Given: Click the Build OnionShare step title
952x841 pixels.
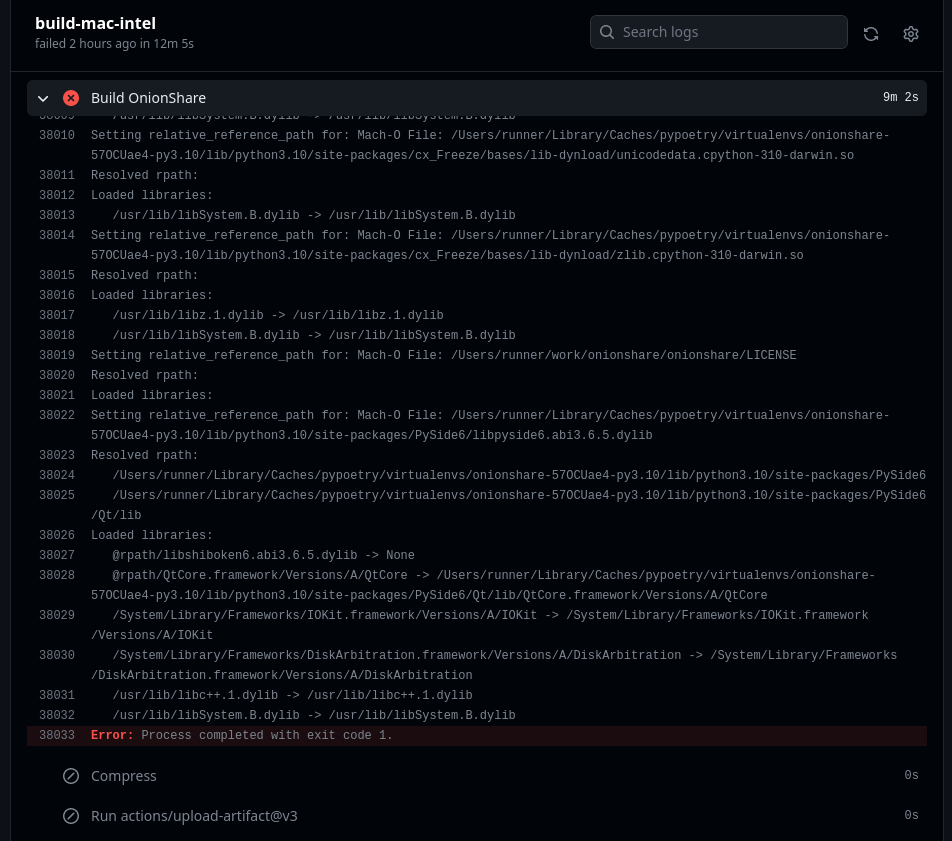Looking at the screenshot, I should coord(148,98).
